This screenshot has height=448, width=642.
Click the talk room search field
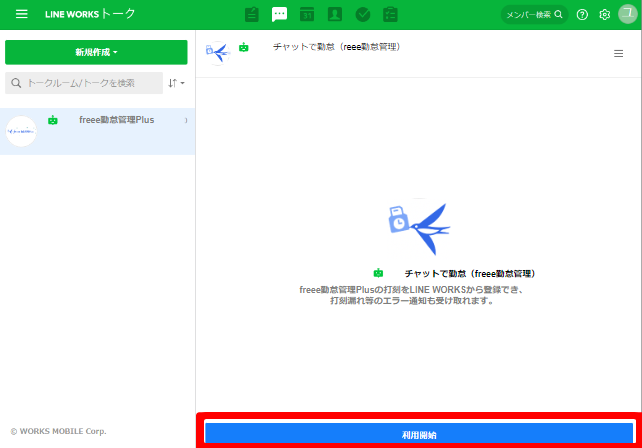84,83
